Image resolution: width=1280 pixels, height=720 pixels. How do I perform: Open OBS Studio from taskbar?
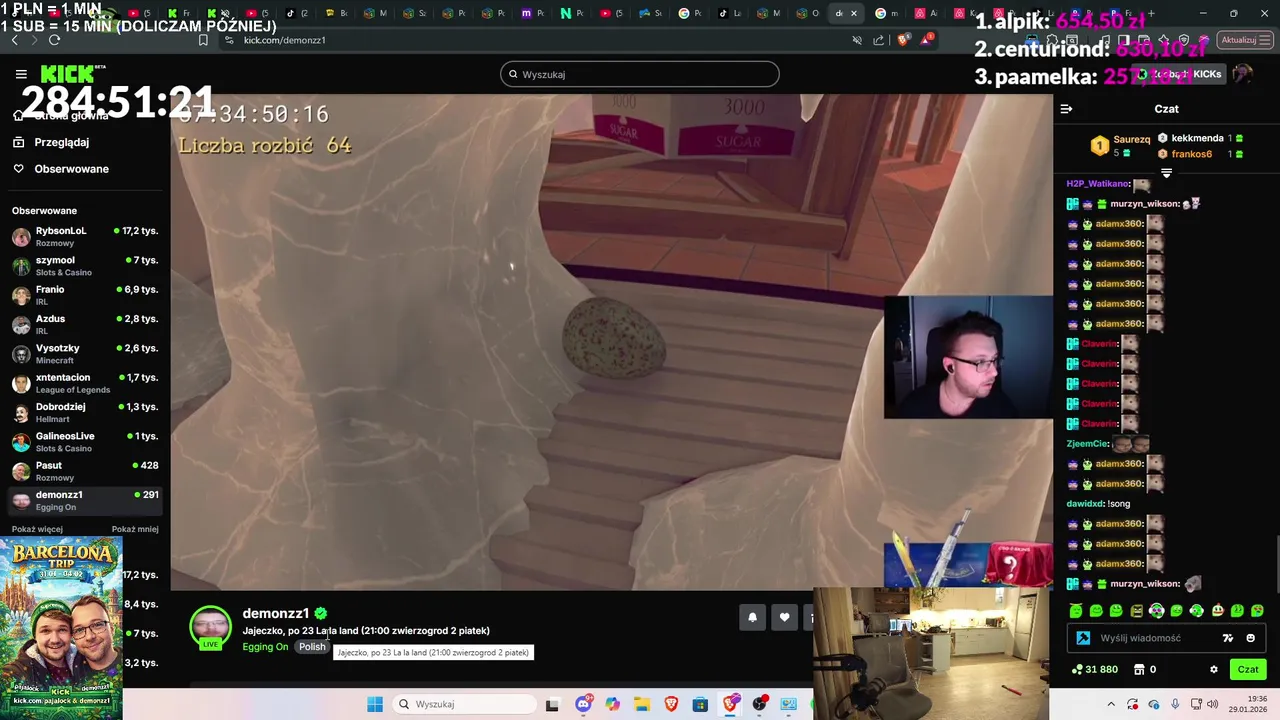click(761, 704)
